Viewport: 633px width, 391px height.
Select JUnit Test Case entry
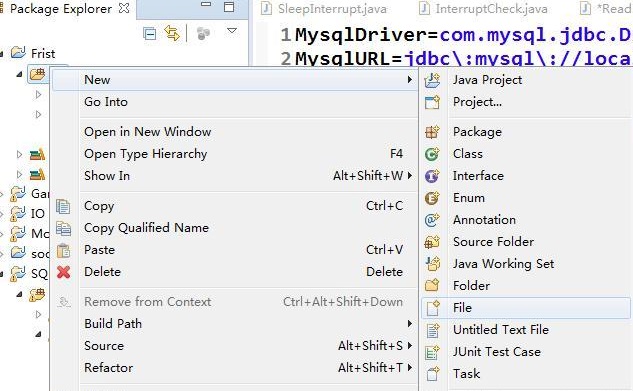tap(526, 352)
